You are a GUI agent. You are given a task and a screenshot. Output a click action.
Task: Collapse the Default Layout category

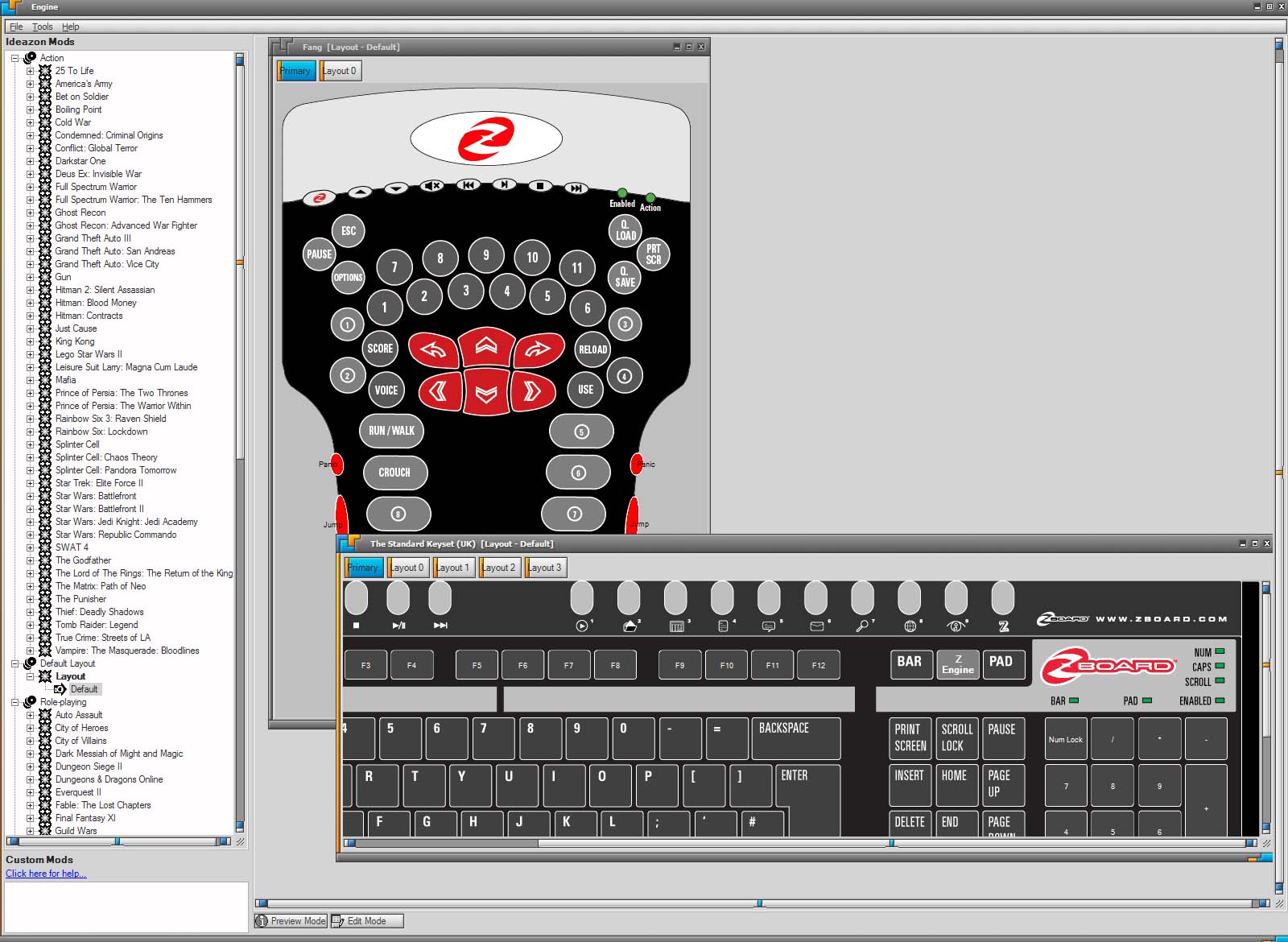click(x=14, y=663)
